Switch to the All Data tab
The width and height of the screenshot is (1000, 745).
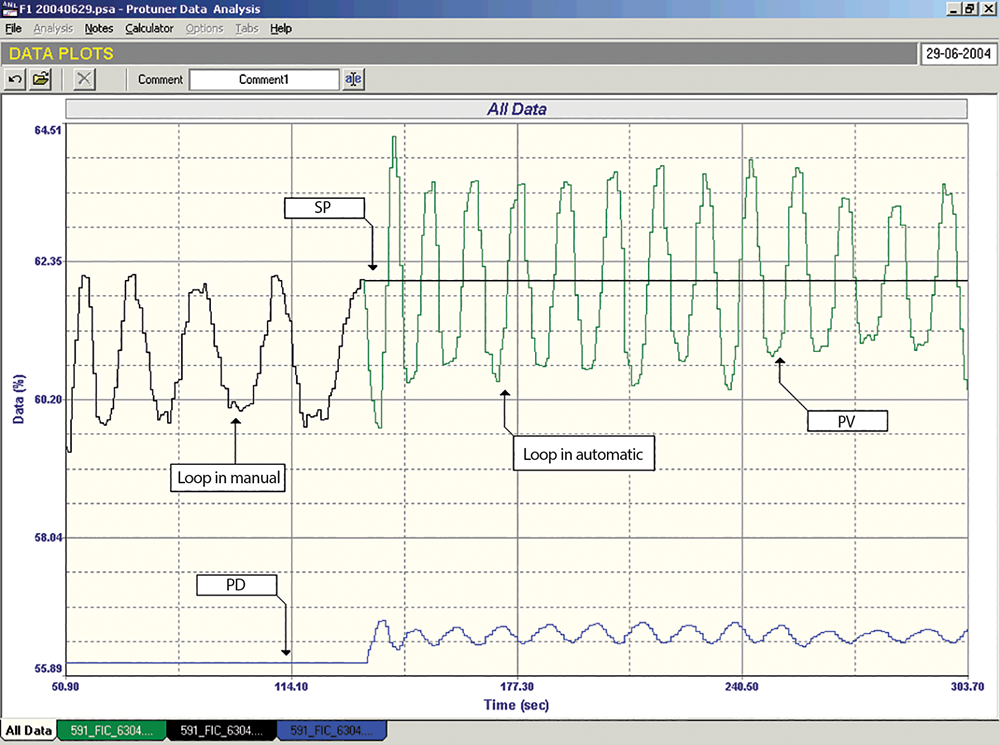pyautogui.click(x=29, y=730)
